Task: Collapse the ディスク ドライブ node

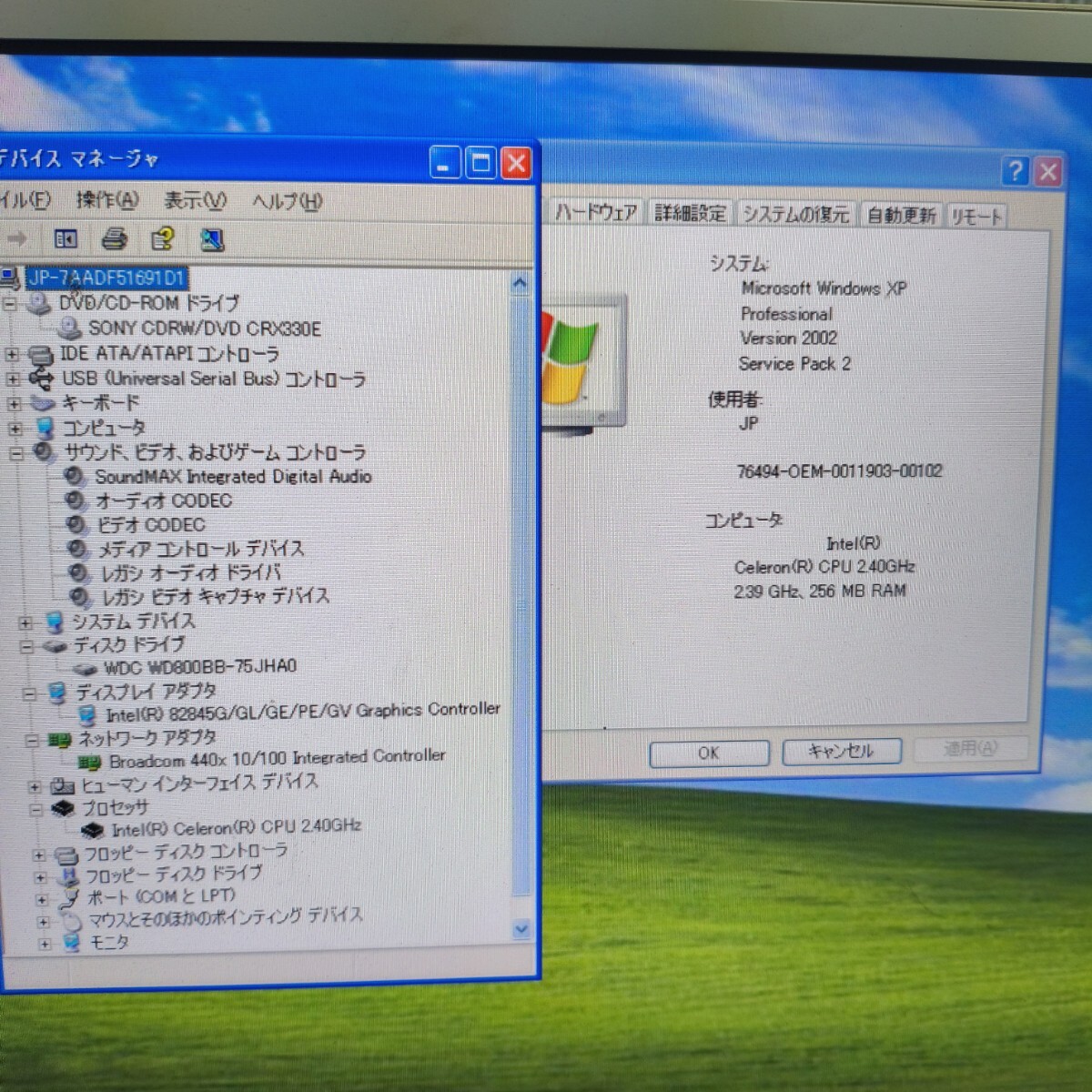Action: click(x=26, y=647)
